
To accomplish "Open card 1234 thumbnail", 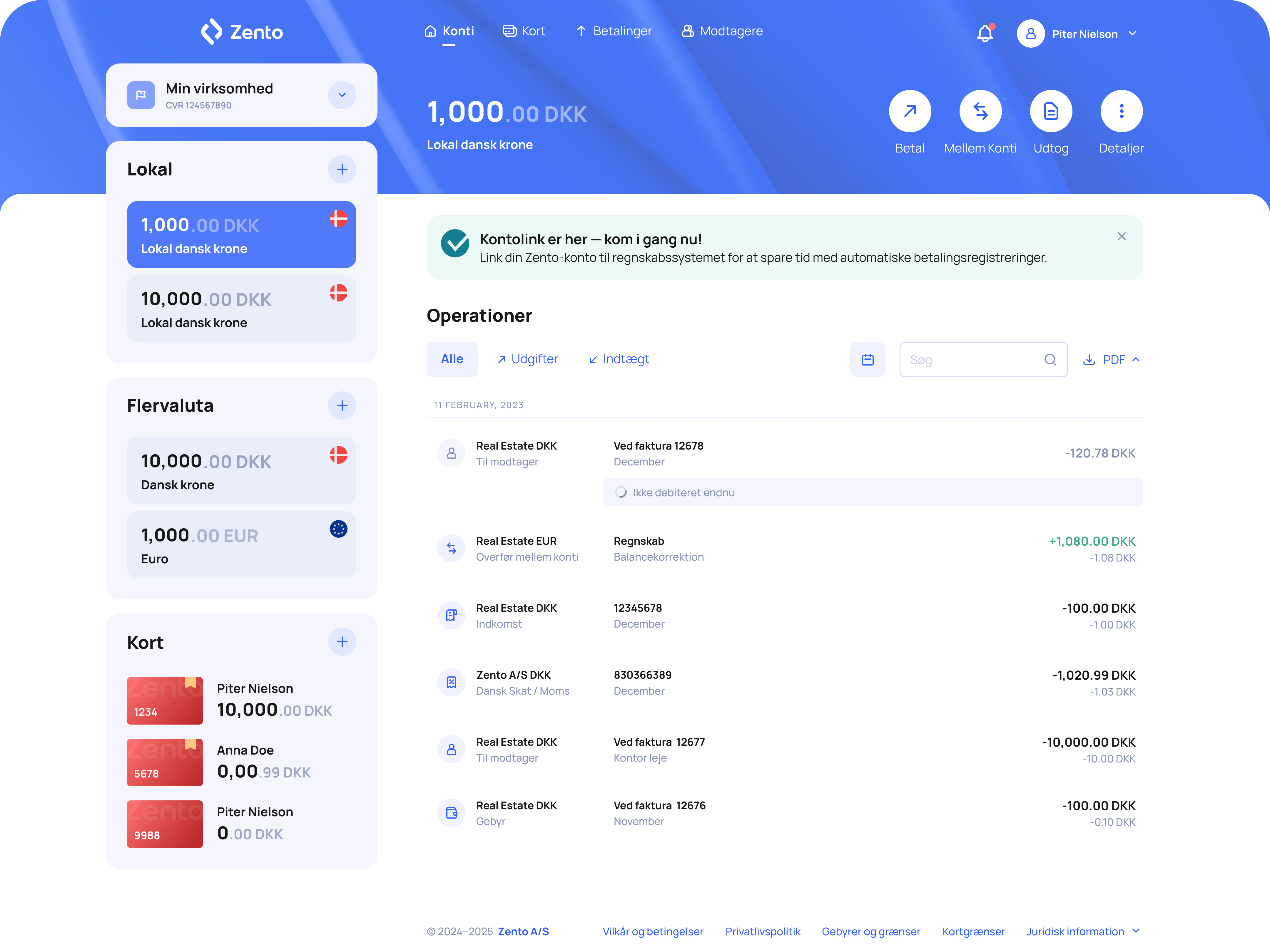I will coord(165,701).
